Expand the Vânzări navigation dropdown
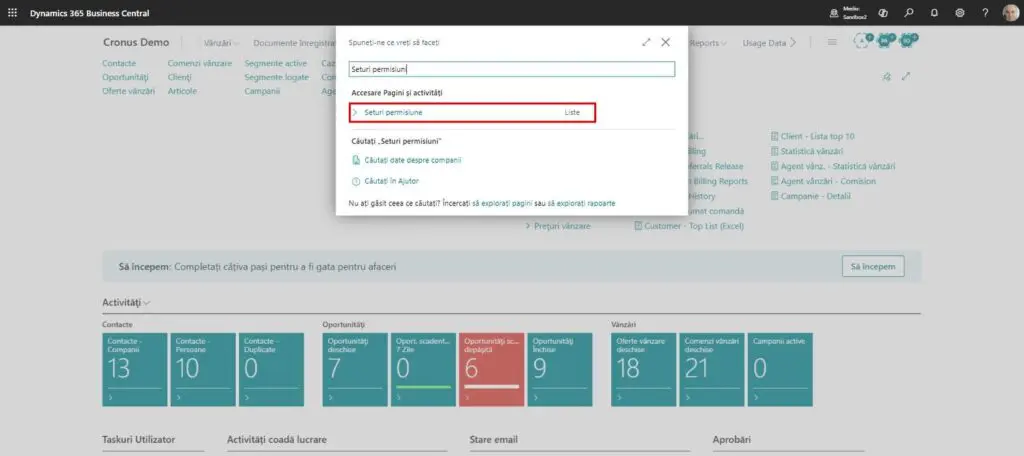1024x456 pixels. pyautogui.click(x=221, y=43)
